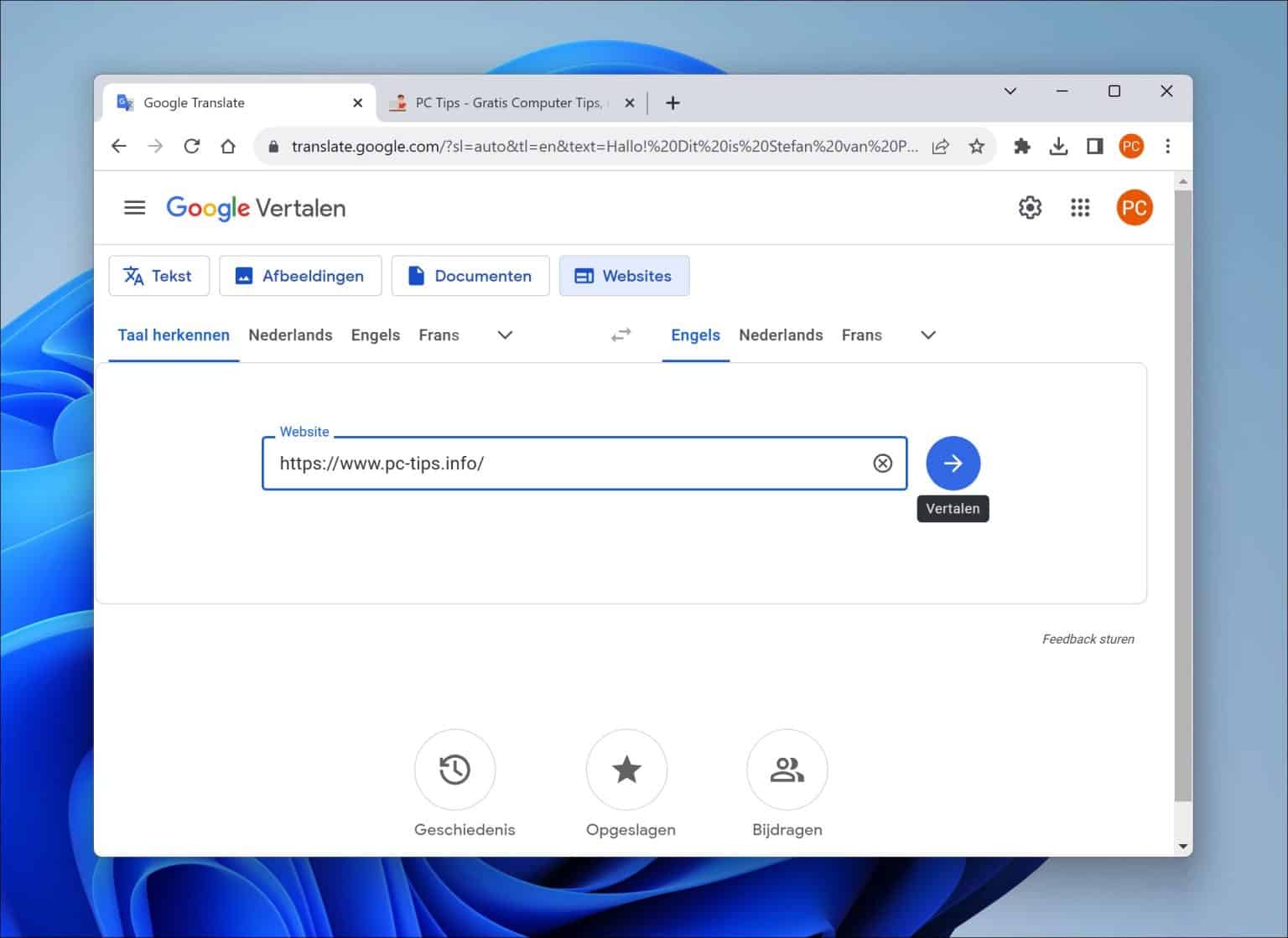
Task: Open the tab search dropdown
Action: pyautogui.click(x=1010, y=91)
